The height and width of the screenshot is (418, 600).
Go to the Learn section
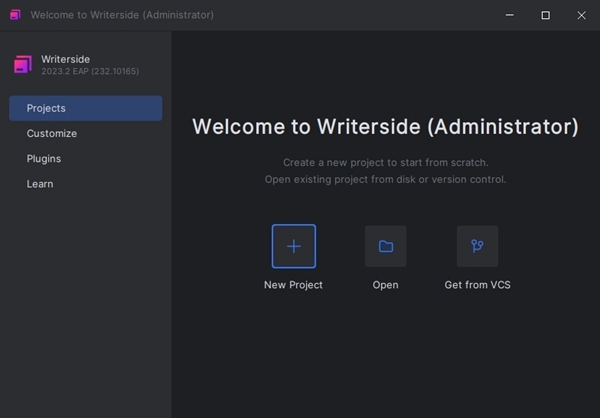pyautogui.click(x=40, y=184)
